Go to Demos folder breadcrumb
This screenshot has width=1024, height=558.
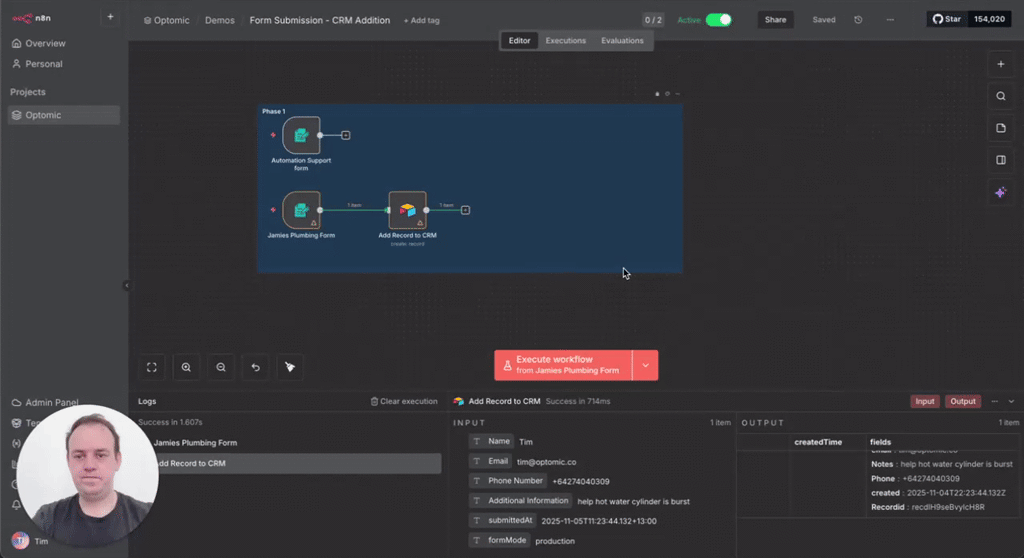pos(219,20)
